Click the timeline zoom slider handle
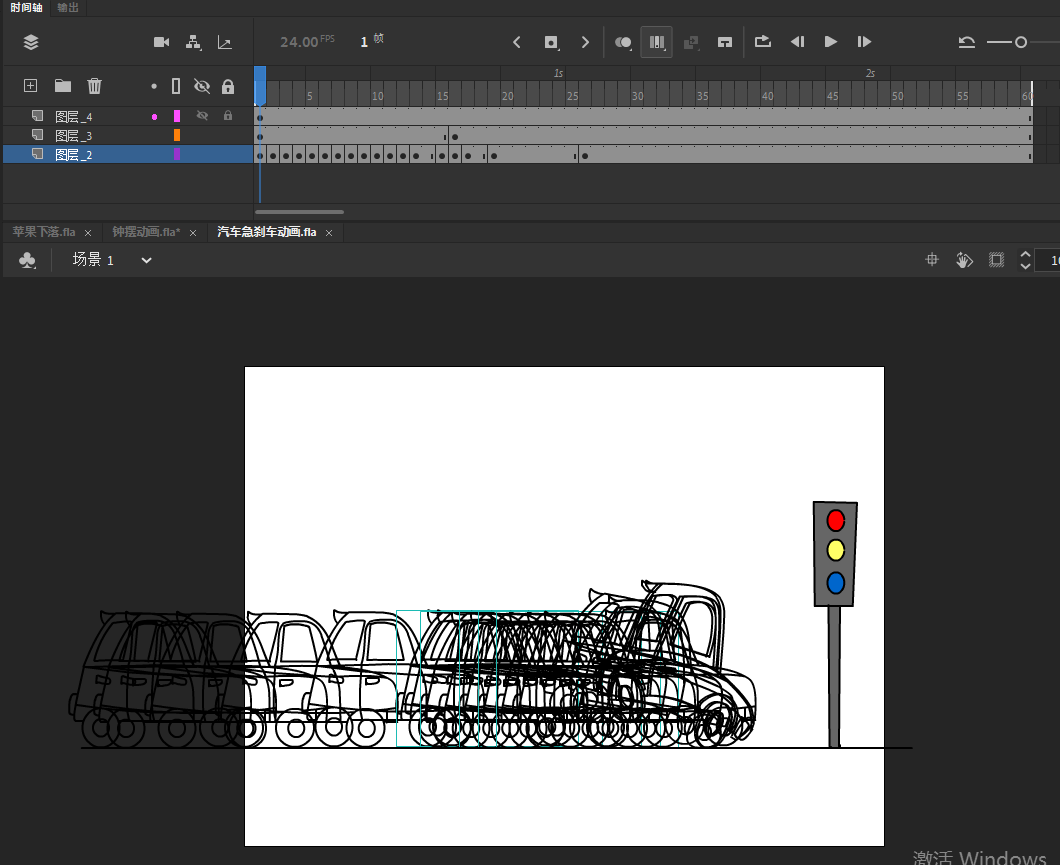Image resolution: width=1060 pixels, height=865 pixels. [1021, 42]
